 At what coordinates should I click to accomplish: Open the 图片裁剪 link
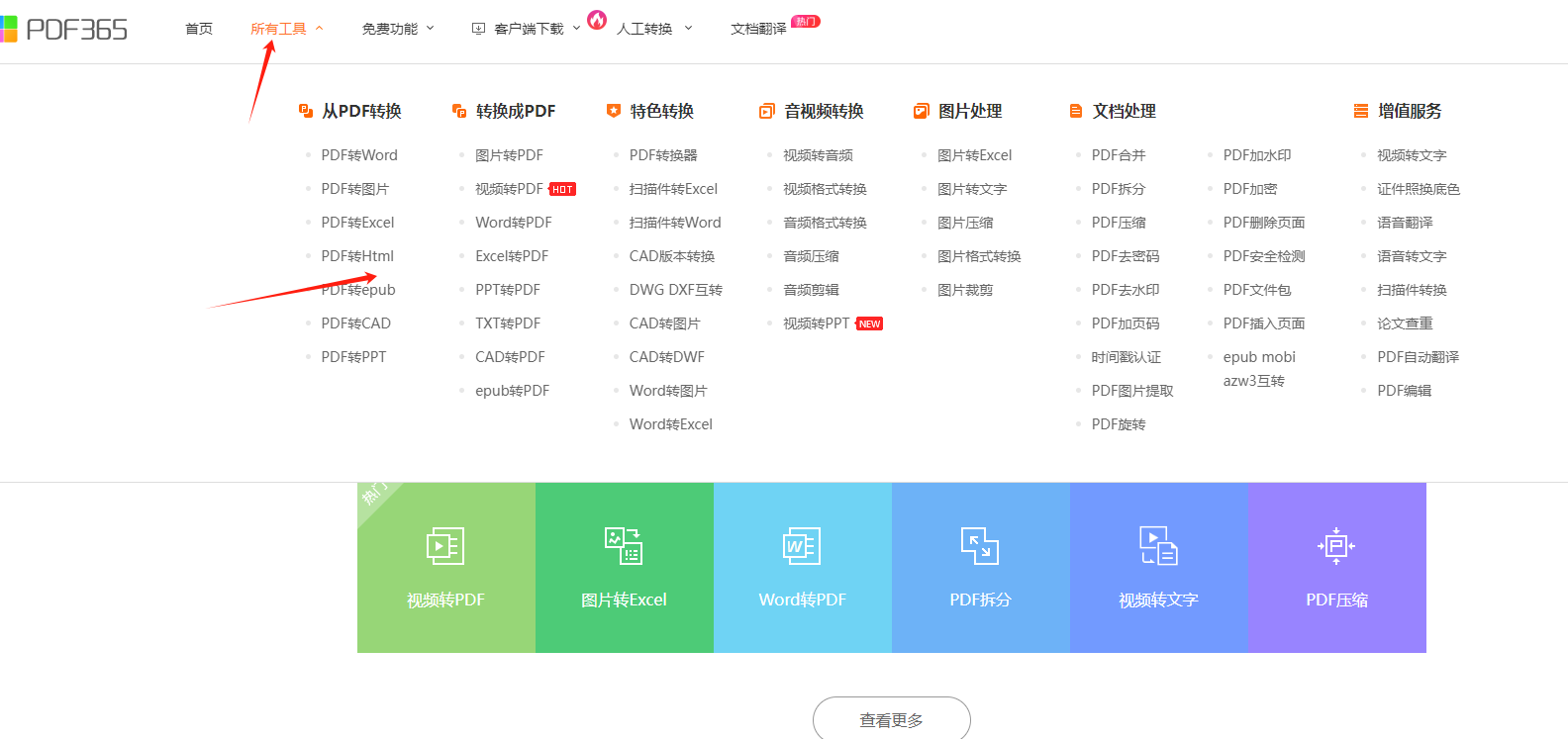coord(965,290)
